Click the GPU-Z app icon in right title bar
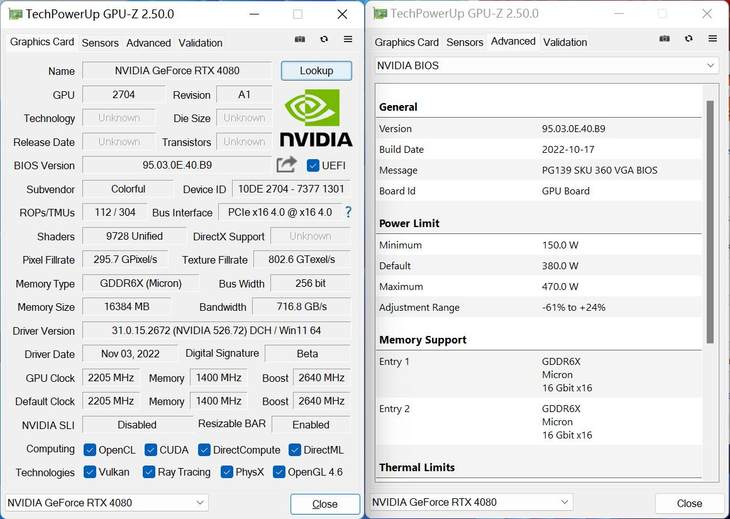The height and width of the screenshot is (519, 730). click(x=380, y=14)
